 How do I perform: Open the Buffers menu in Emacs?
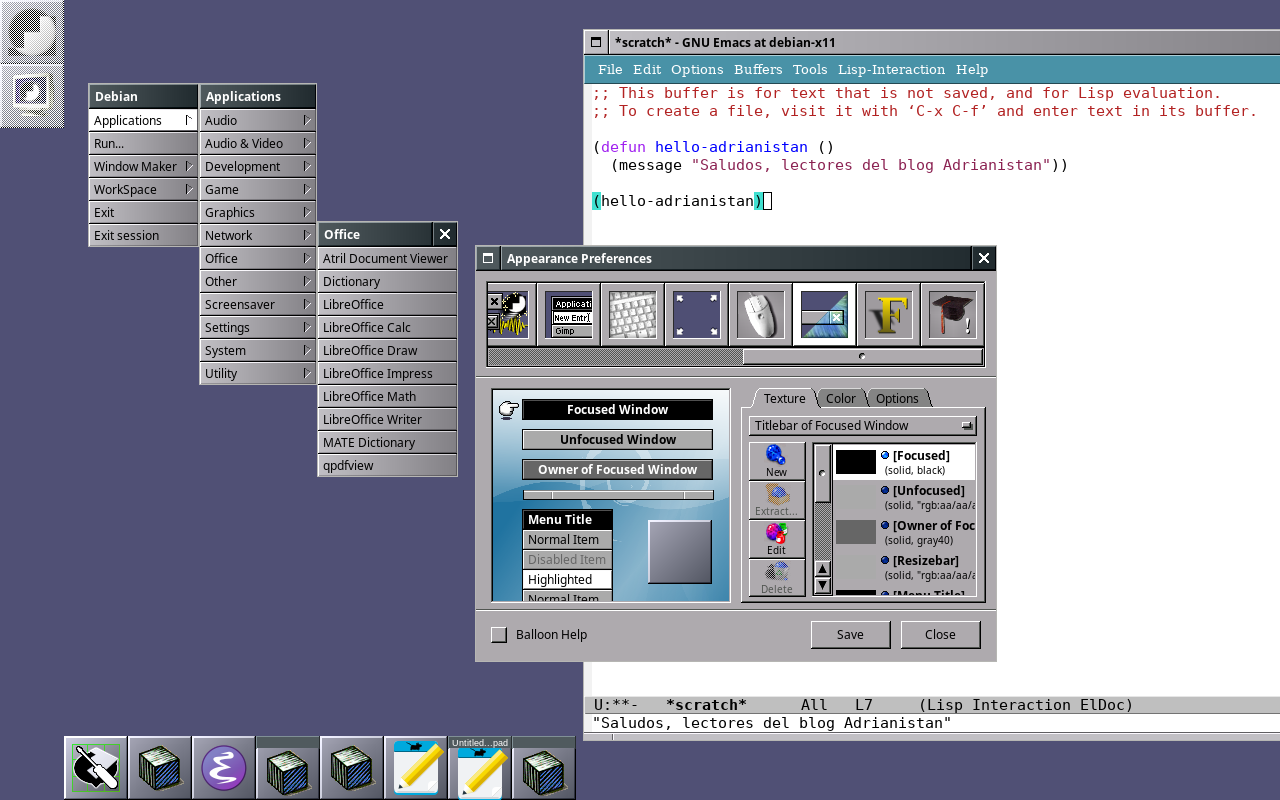point(758,69)
